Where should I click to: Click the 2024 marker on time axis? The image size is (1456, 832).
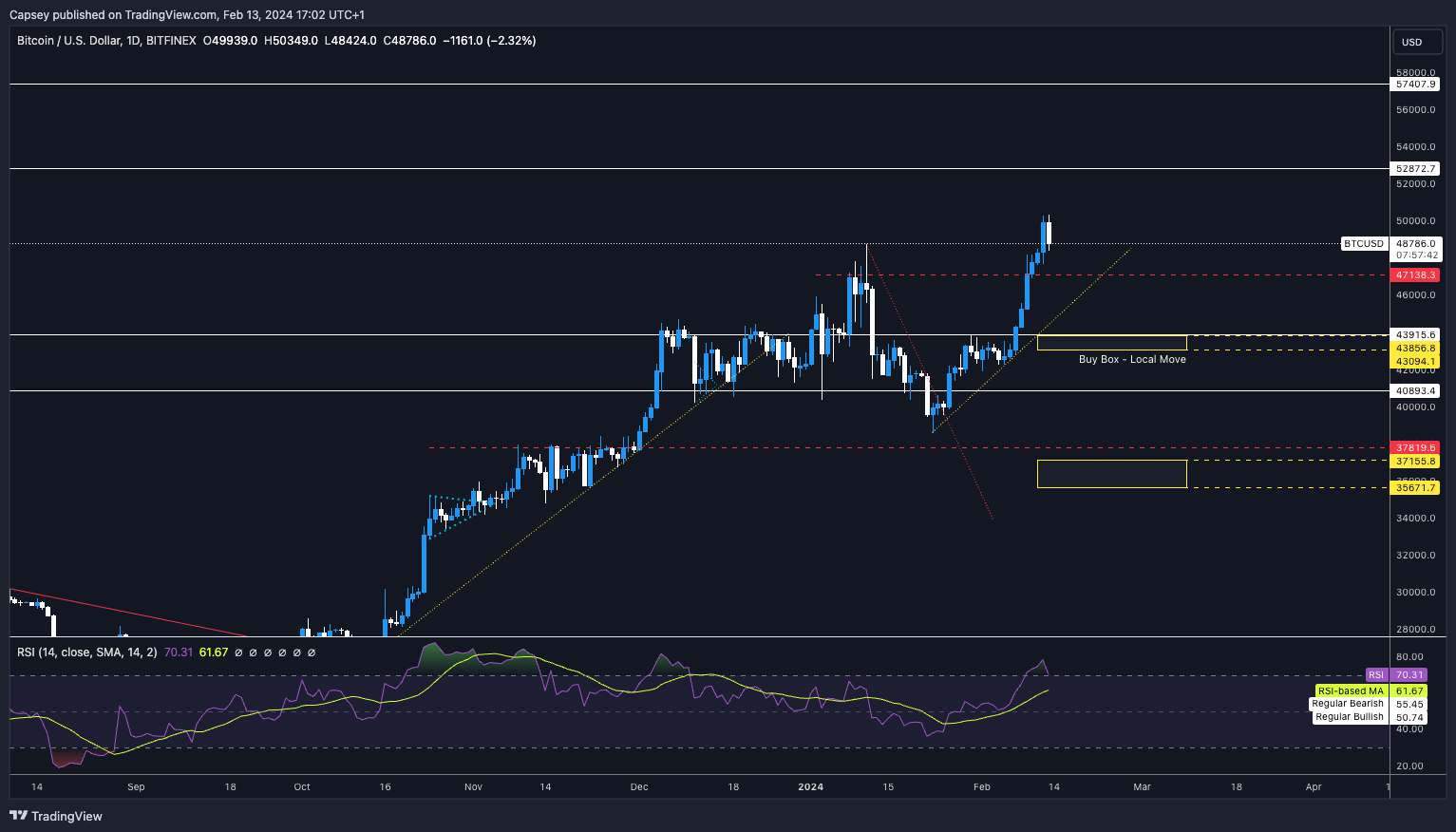coord(810,787)
